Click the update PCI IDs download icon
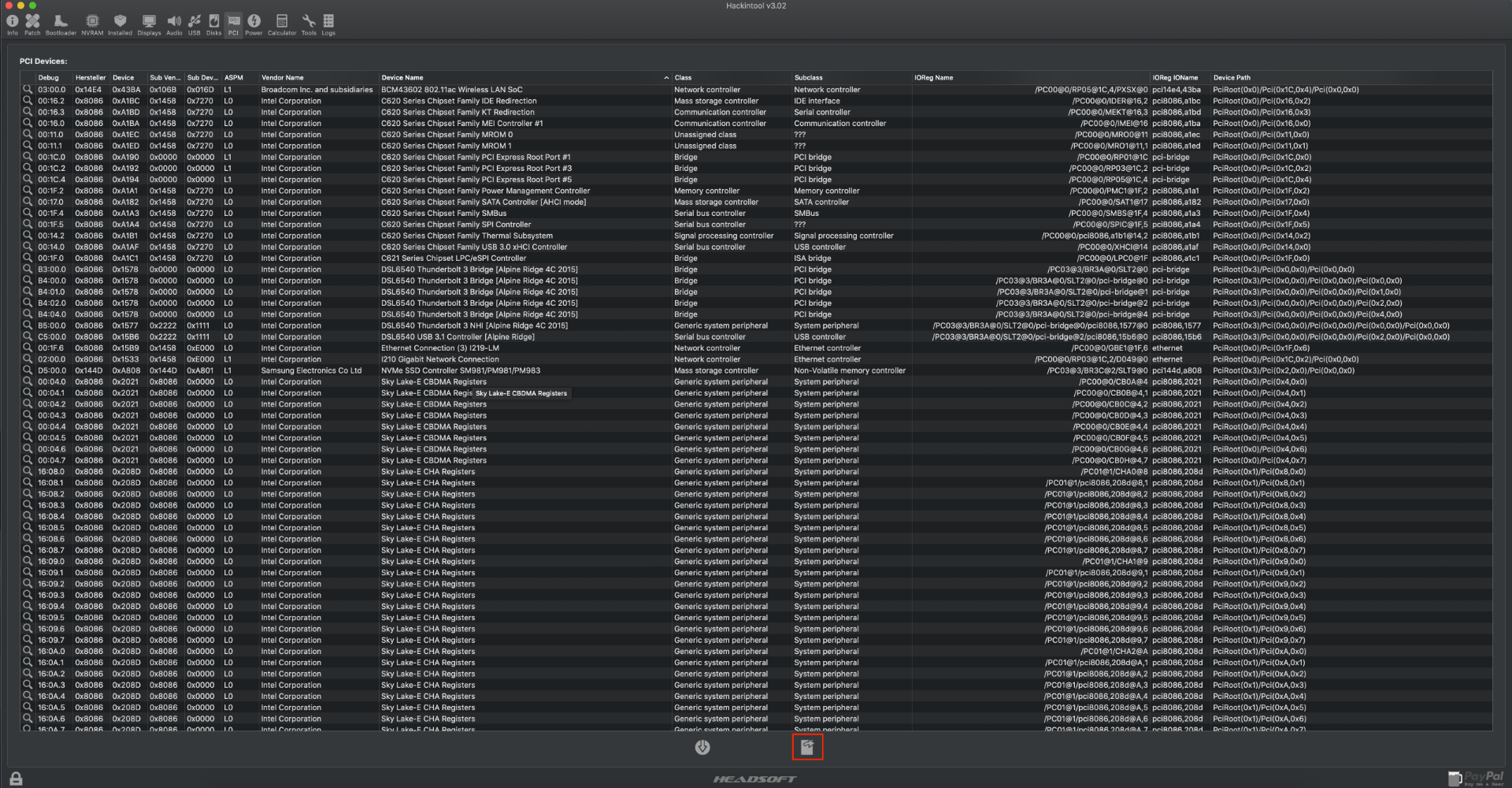 (x=702, y=747)
